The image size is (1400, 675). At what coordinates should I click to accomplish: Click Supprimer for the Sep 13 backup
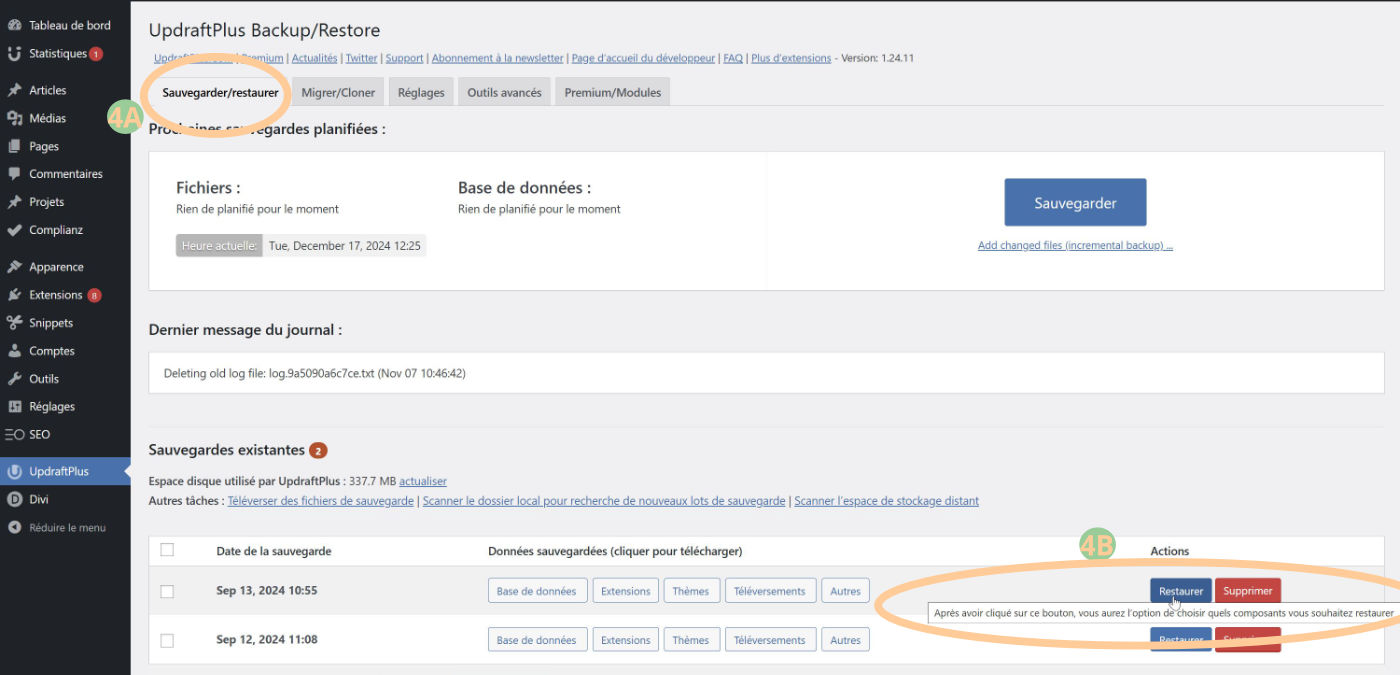[1248, 591]
